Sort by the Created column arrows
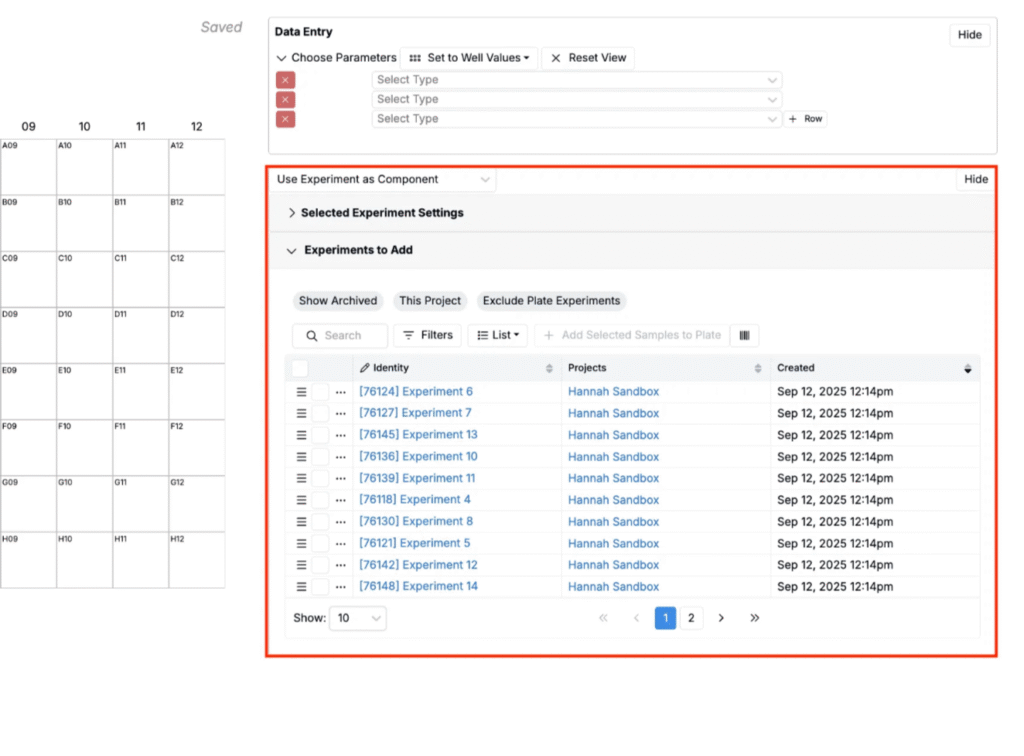 967,368
